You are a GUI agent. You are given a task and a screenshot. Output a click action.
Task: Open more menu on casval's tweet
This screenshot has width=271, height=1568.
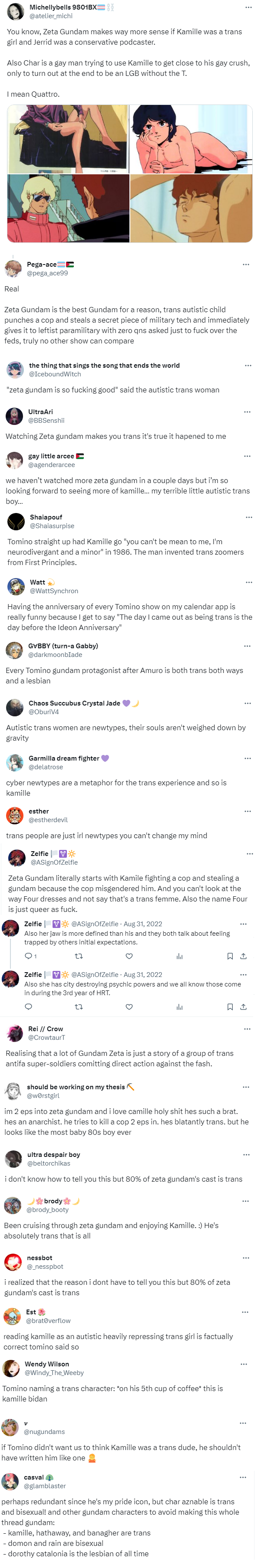[x=243, y=1477]
